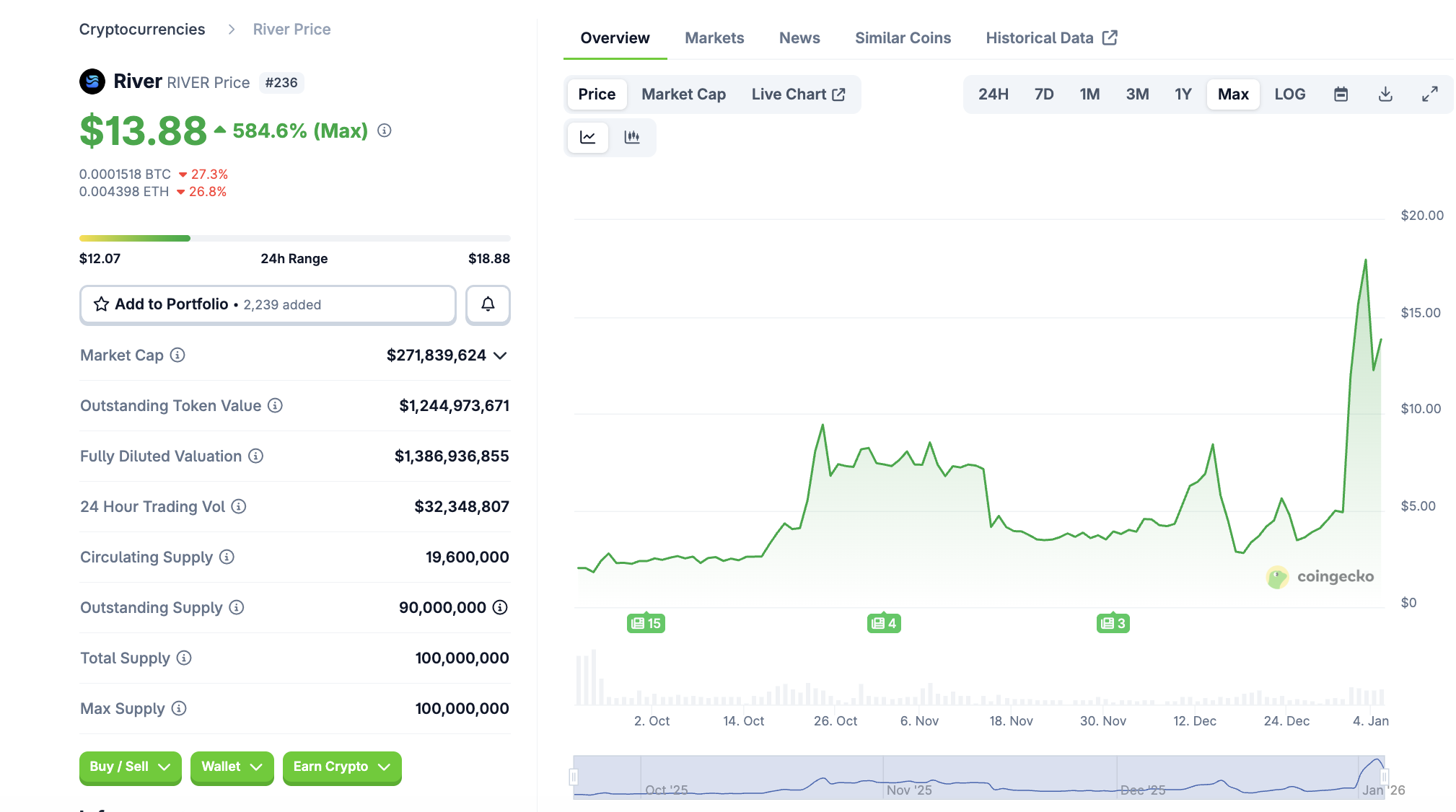The height and width of the screenshot is (812, 1456).
Task: Click info icon beside Circulating Supply
Action: click(x=227, y=557)
